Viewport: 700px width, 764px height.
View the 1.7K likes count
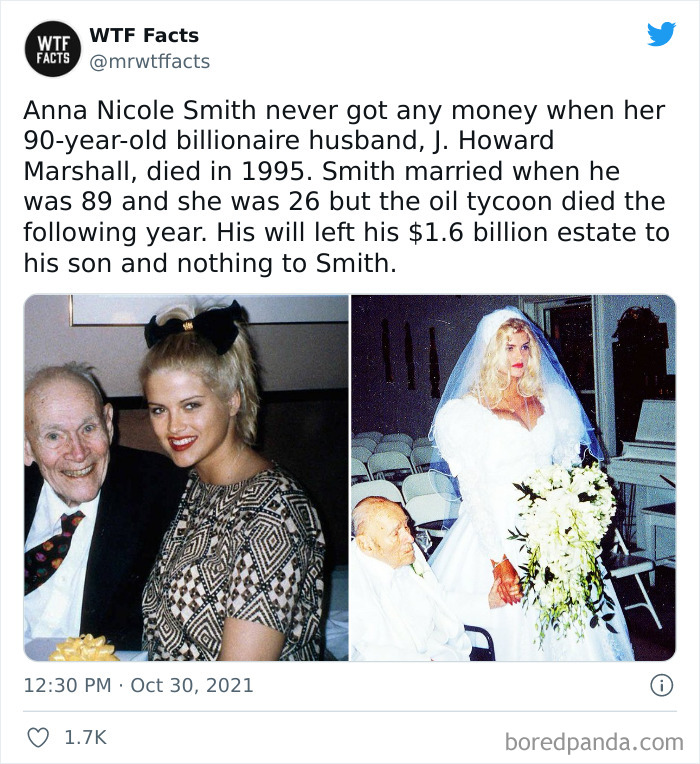tap(85, 737)
